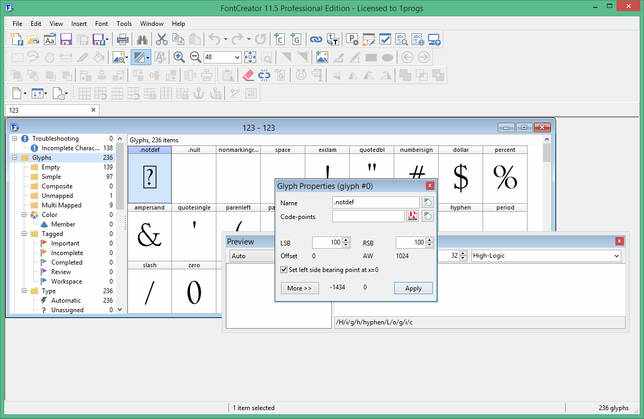This screenshot has width=644, height=419.
Task: Open the Insert menu
Action: (79, 24)
